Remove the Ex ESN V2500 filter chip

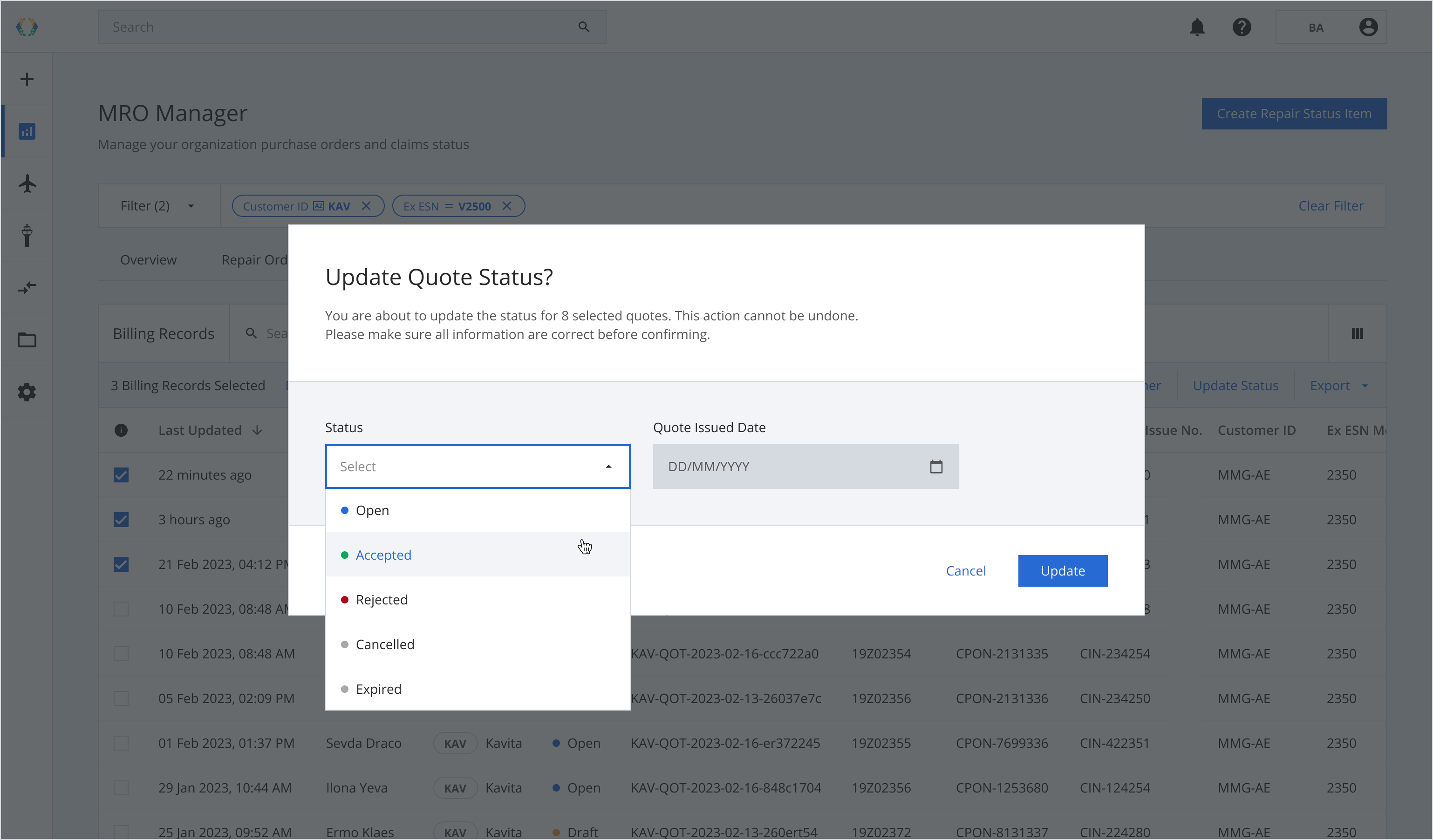(x=507, y=206)
